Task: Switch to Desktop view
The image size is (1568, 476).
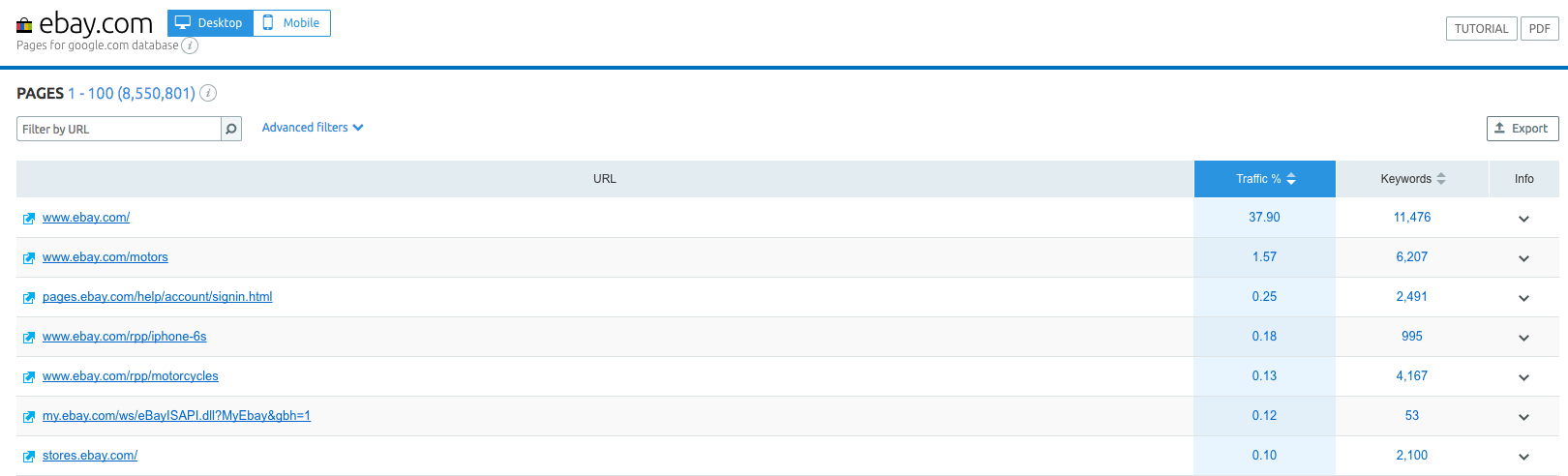Action: (210, 23)
